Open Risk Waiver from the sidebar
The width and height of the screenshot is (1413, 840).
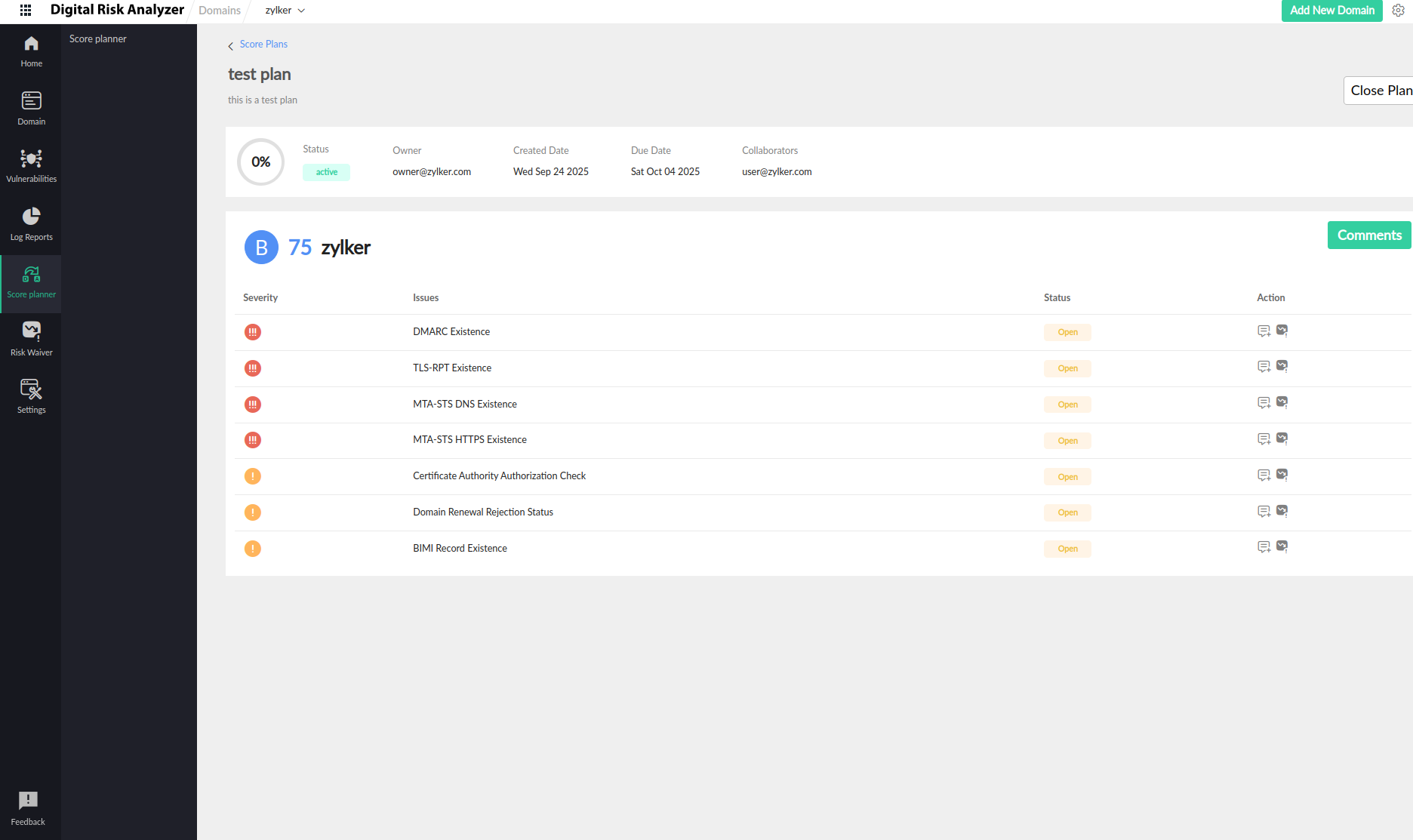point(31,339)
